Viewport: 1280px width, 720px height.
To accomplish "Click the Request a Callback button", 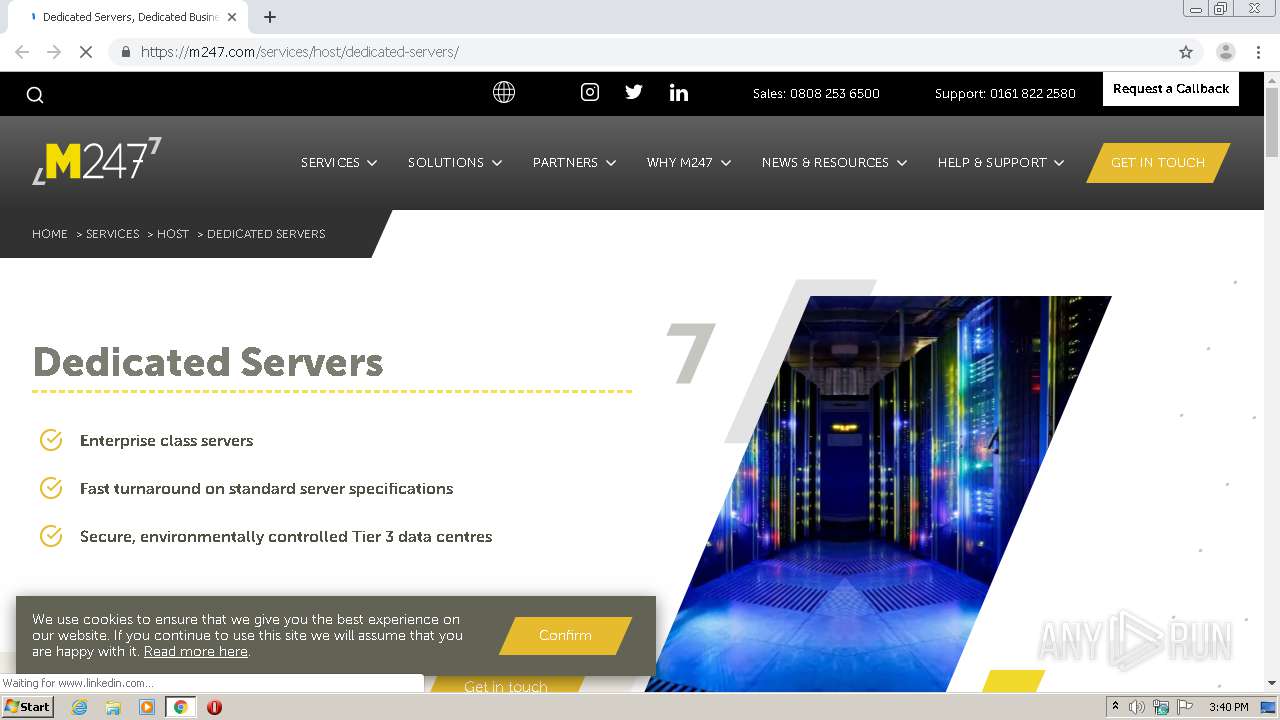I will [x=1171, y=89].
